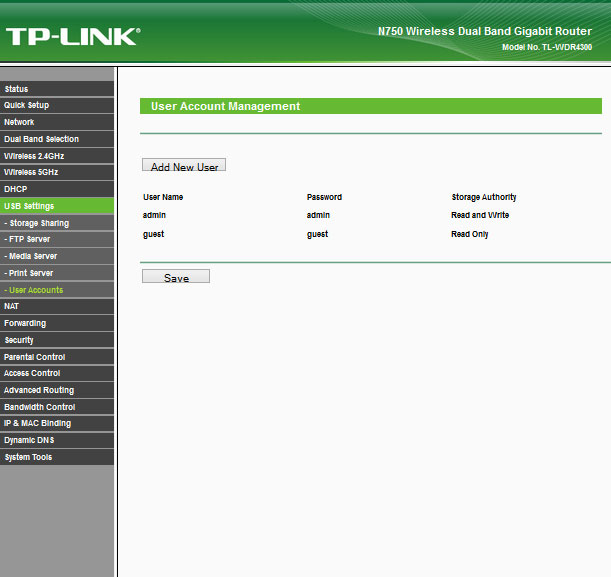Viewport: 611px width, 577px height.
Task: Click the Model No. TL-WDR4300 text
Action: [x=547, y=47]
